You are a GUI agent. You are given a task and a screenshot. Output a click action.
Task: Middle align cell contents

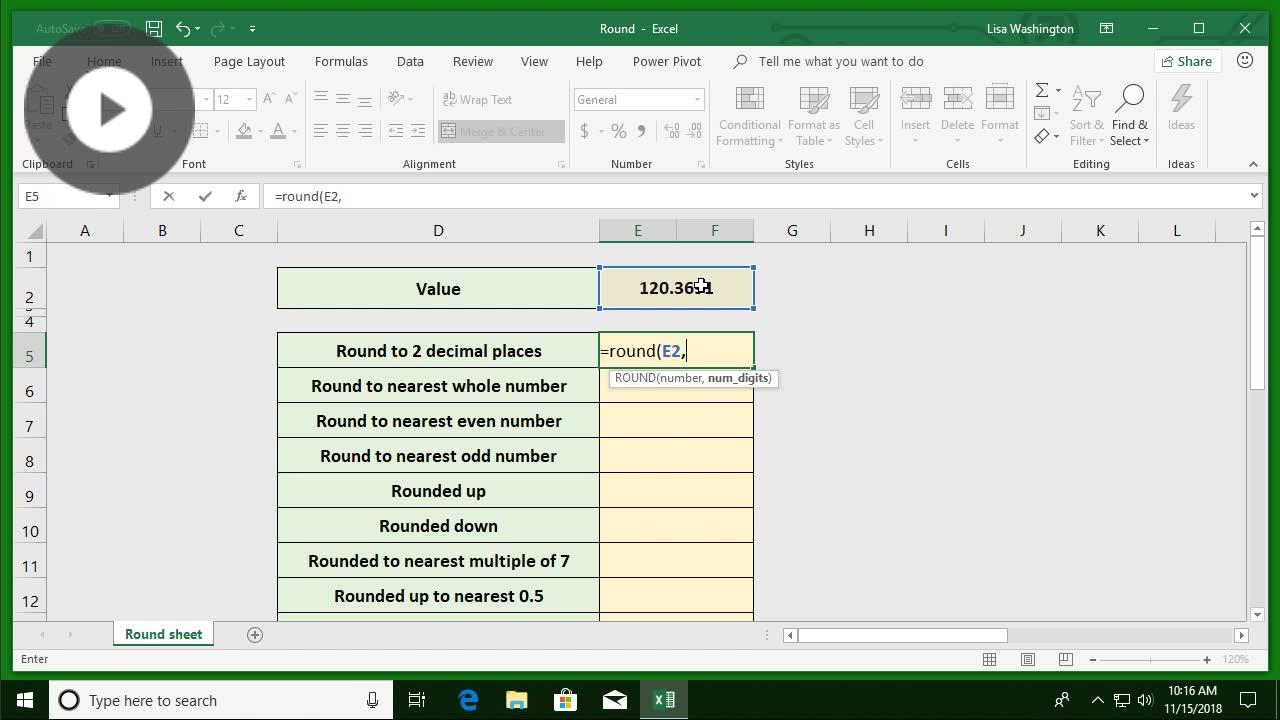pyautogui.click(x=343, y=98)
